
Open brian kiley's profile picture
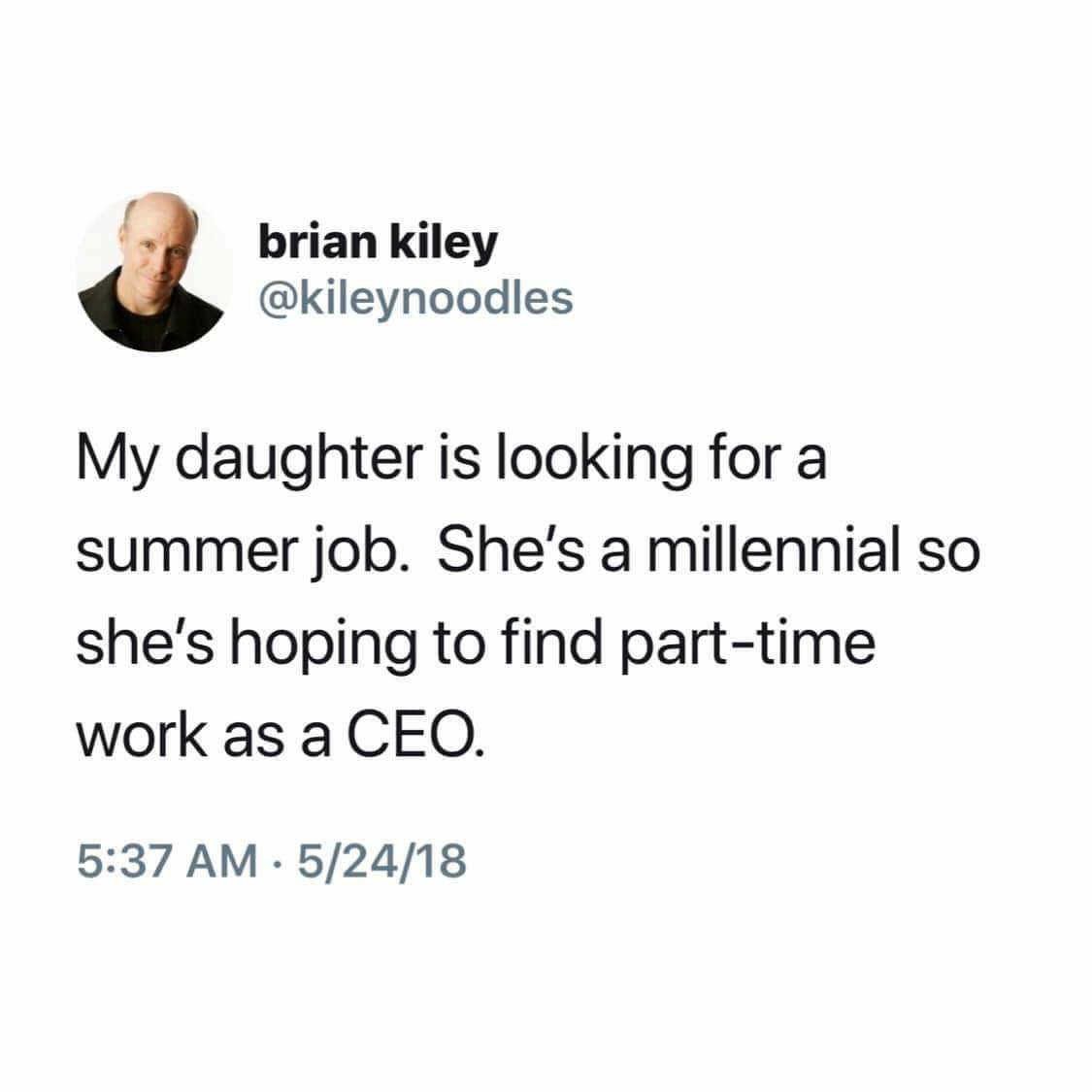(x=154, y=273)
